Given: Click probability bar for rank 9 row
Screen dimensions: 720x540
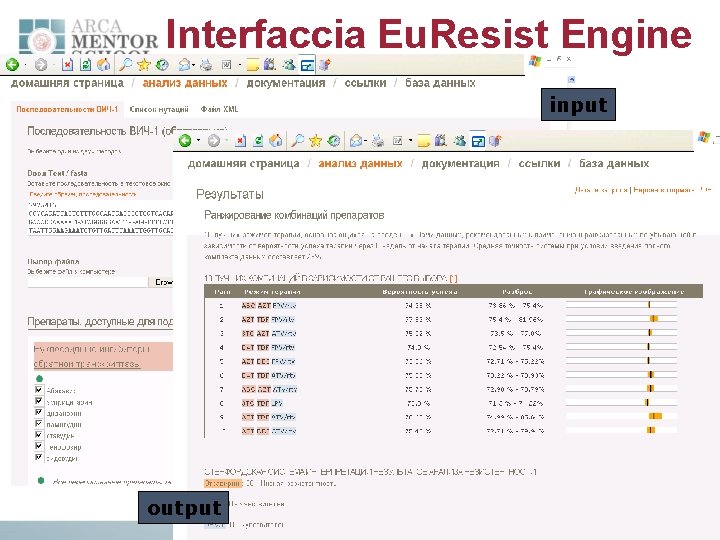Looking at the screenshot, I should point(621,416).
